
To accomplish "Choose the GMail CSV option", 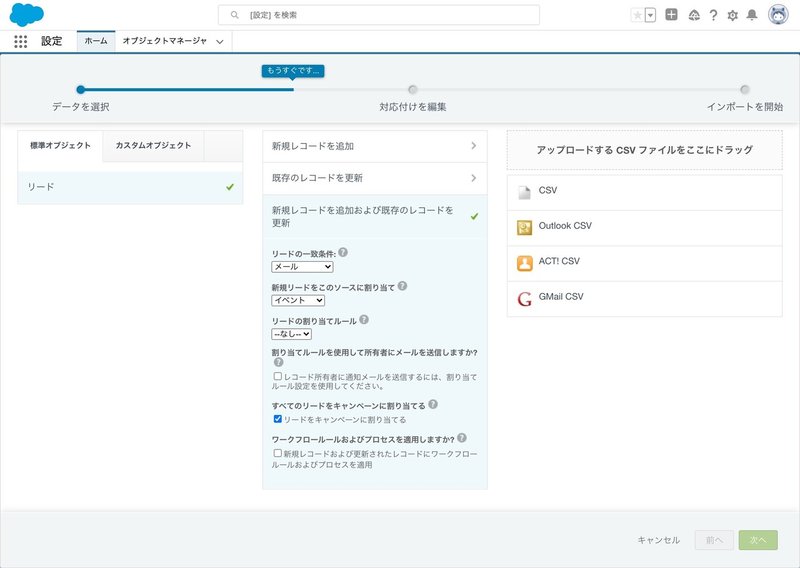I will [644, 299].
